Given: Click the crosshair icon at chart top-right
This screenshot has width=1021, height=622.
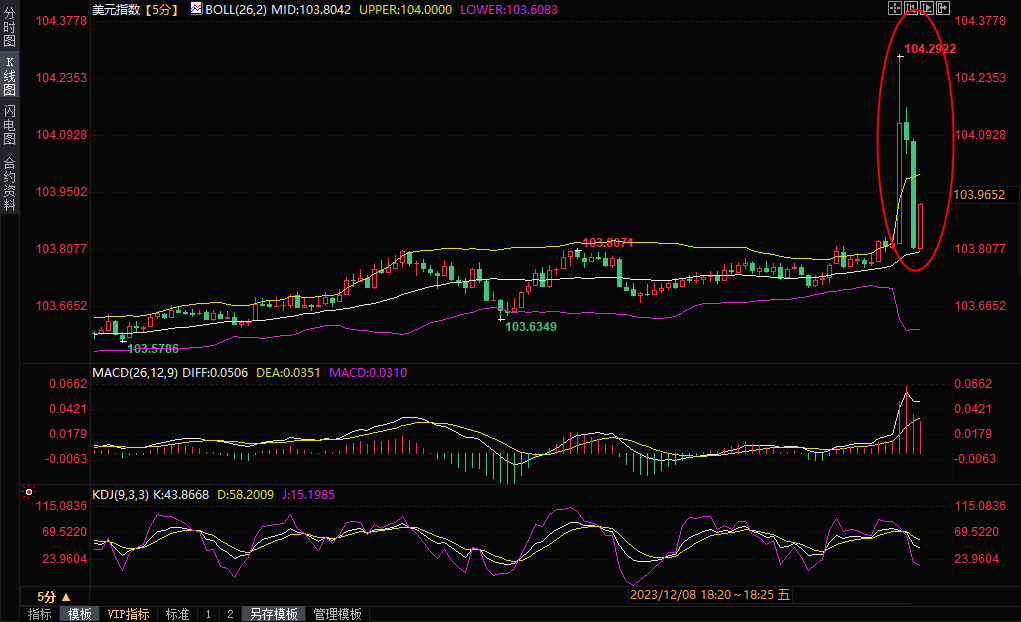Looking at the screenshot, I should coord(894,8).
